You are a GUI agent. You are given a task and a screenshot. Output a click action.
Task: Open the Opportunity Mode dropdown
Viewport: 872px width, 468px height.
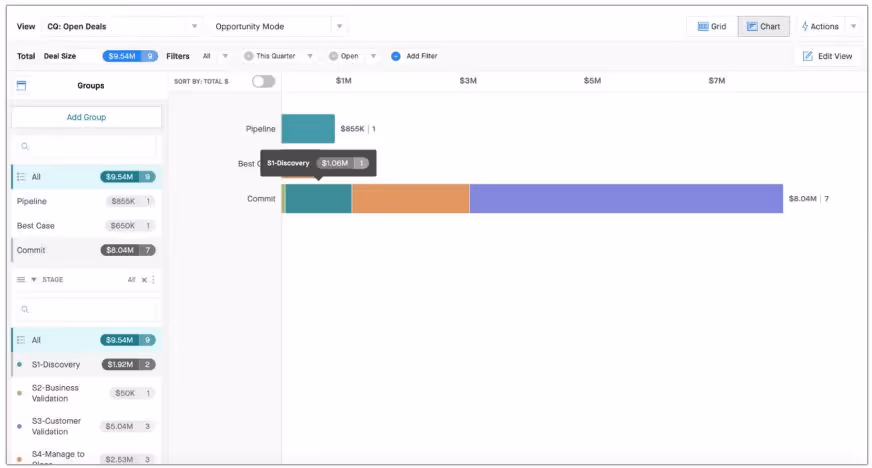click(278, 26)
